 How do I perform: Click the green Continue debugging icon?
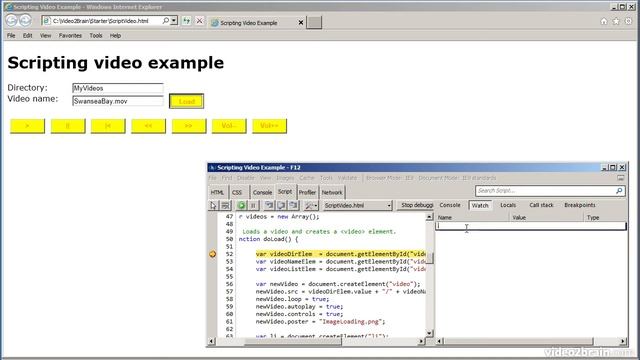click(x=242, y=205)
